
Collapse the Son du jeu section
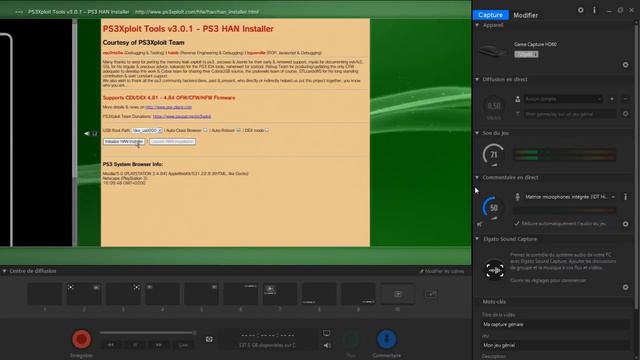[477, 133]
